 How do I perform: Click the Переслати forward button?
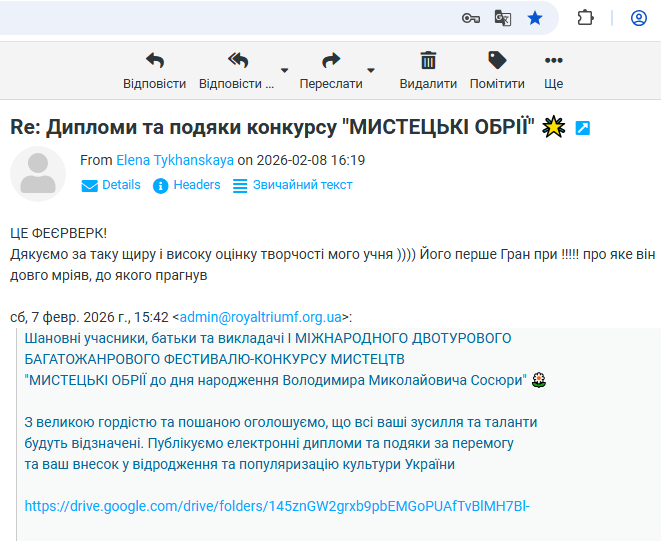tap(331, 70)
